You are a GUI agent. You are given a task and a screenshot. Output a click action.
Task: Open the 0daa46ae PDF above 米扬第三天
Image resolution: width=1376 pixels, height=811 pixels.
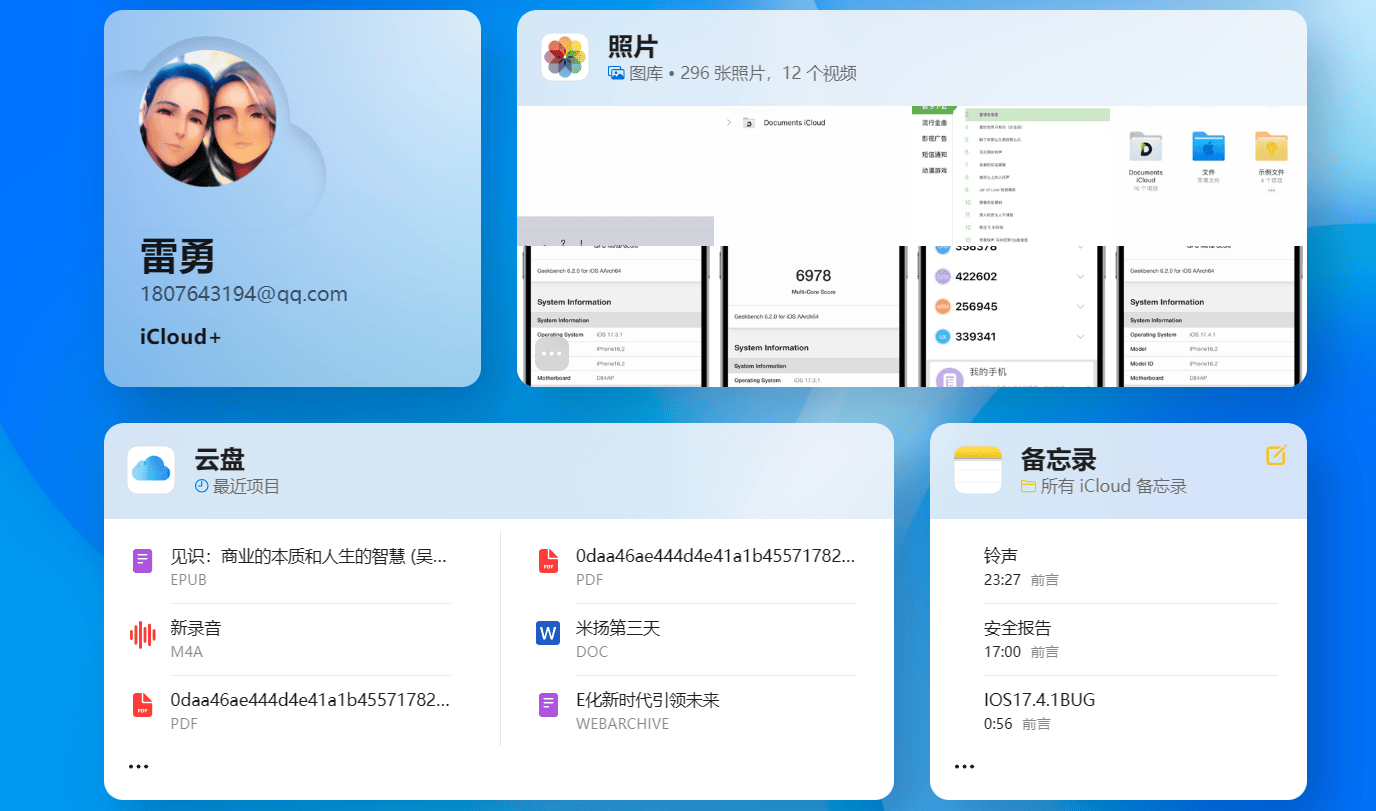coord(695,567)
